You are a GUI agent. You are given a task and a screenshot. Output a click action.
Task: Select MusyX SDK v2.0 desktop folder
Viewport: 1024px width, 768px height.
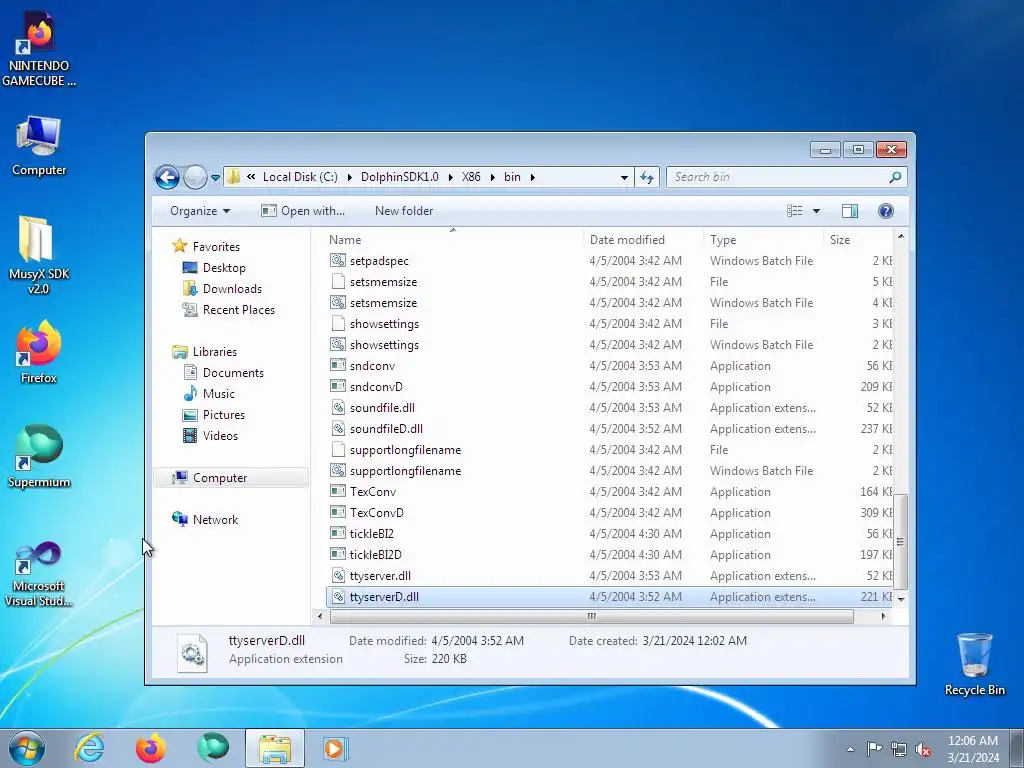pos(39,255)
